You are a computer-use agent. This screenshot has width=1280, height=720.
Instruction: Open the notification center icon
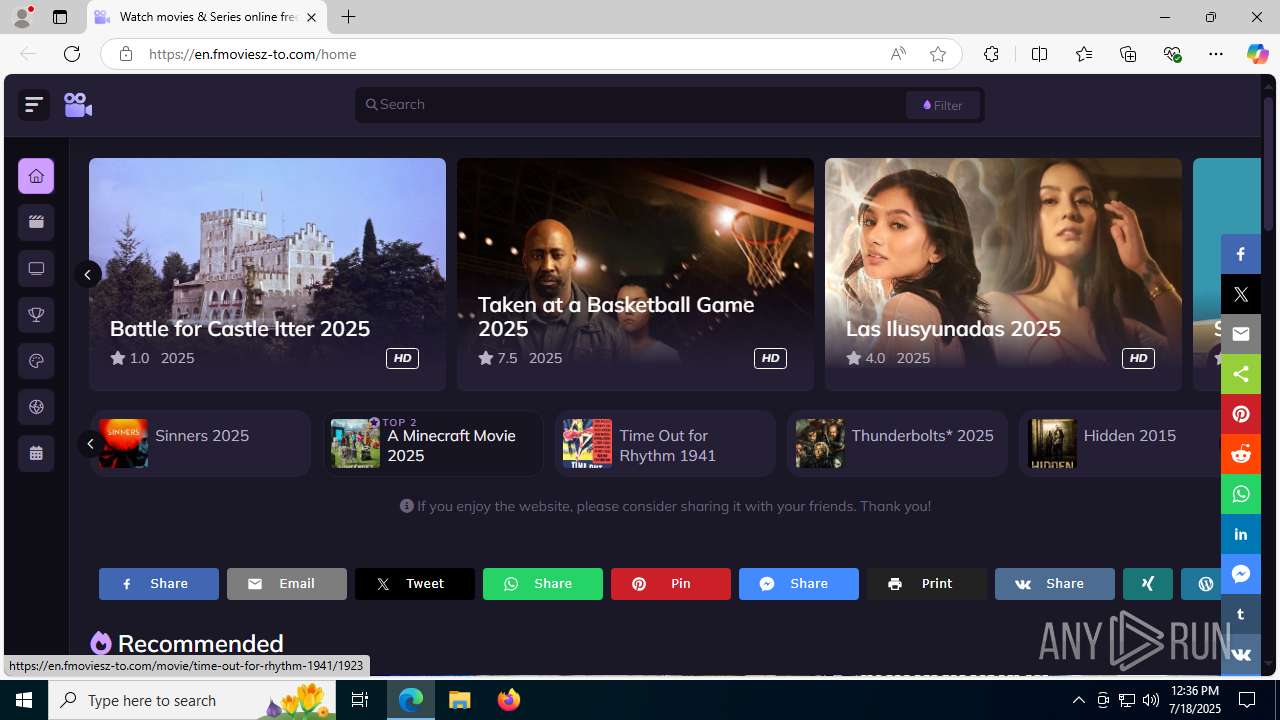(1249, 700)
